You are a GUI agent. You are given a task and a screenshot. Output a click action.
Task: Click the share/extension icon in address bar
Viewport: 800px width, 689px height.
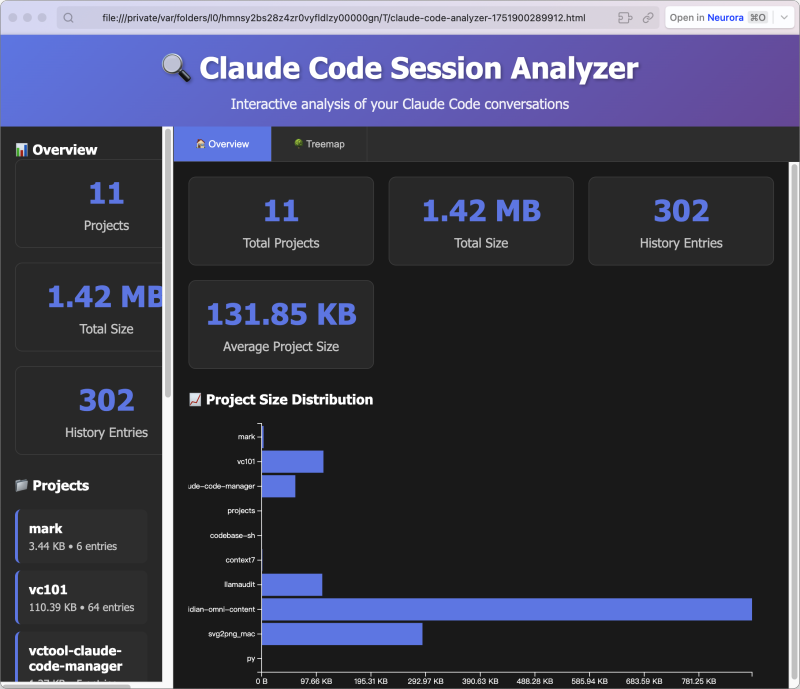coord(625,18)
